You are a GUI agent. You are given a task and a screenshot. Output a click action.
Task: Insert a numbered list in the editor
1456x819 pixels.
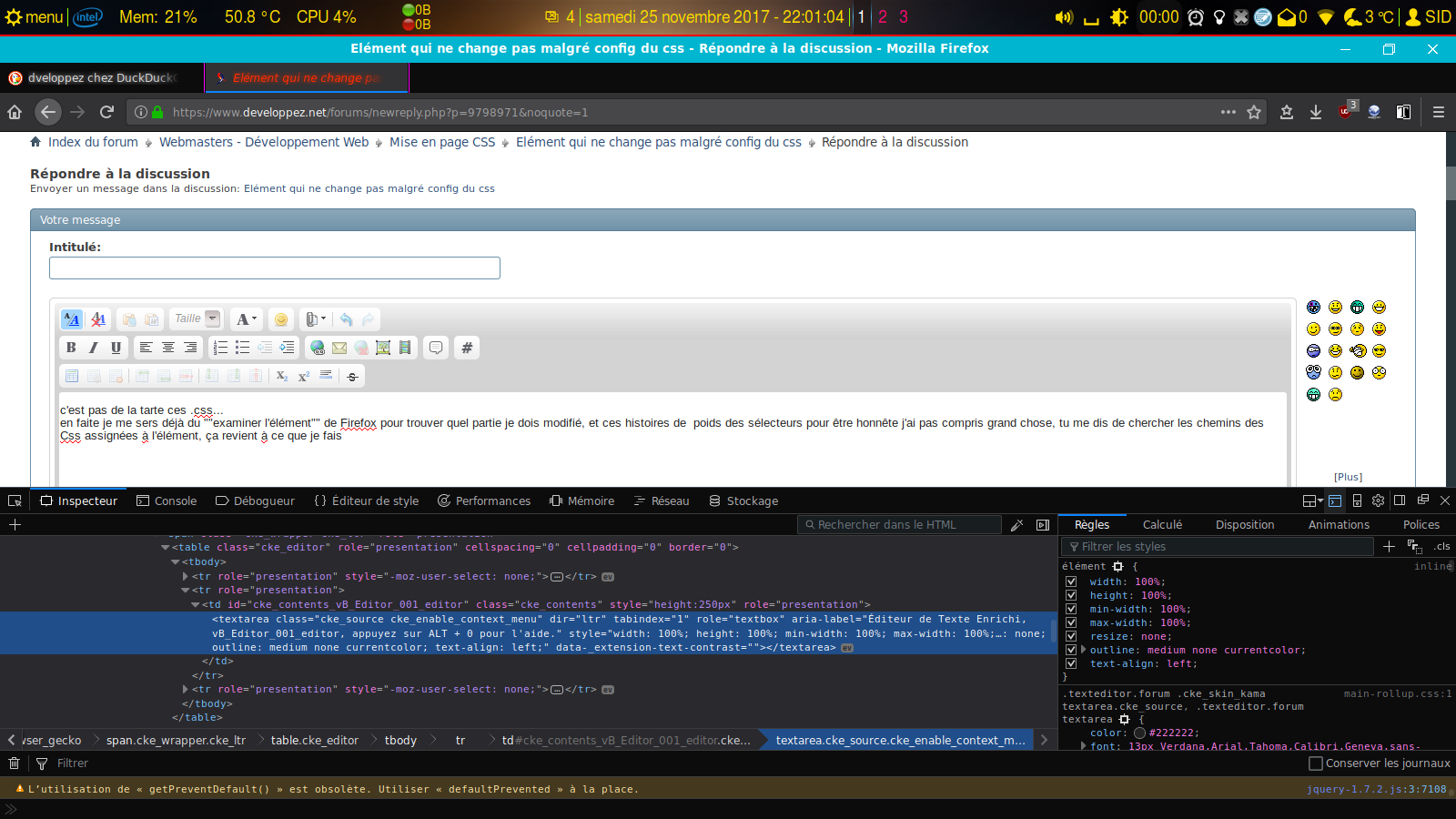click(x=220, y=348)
